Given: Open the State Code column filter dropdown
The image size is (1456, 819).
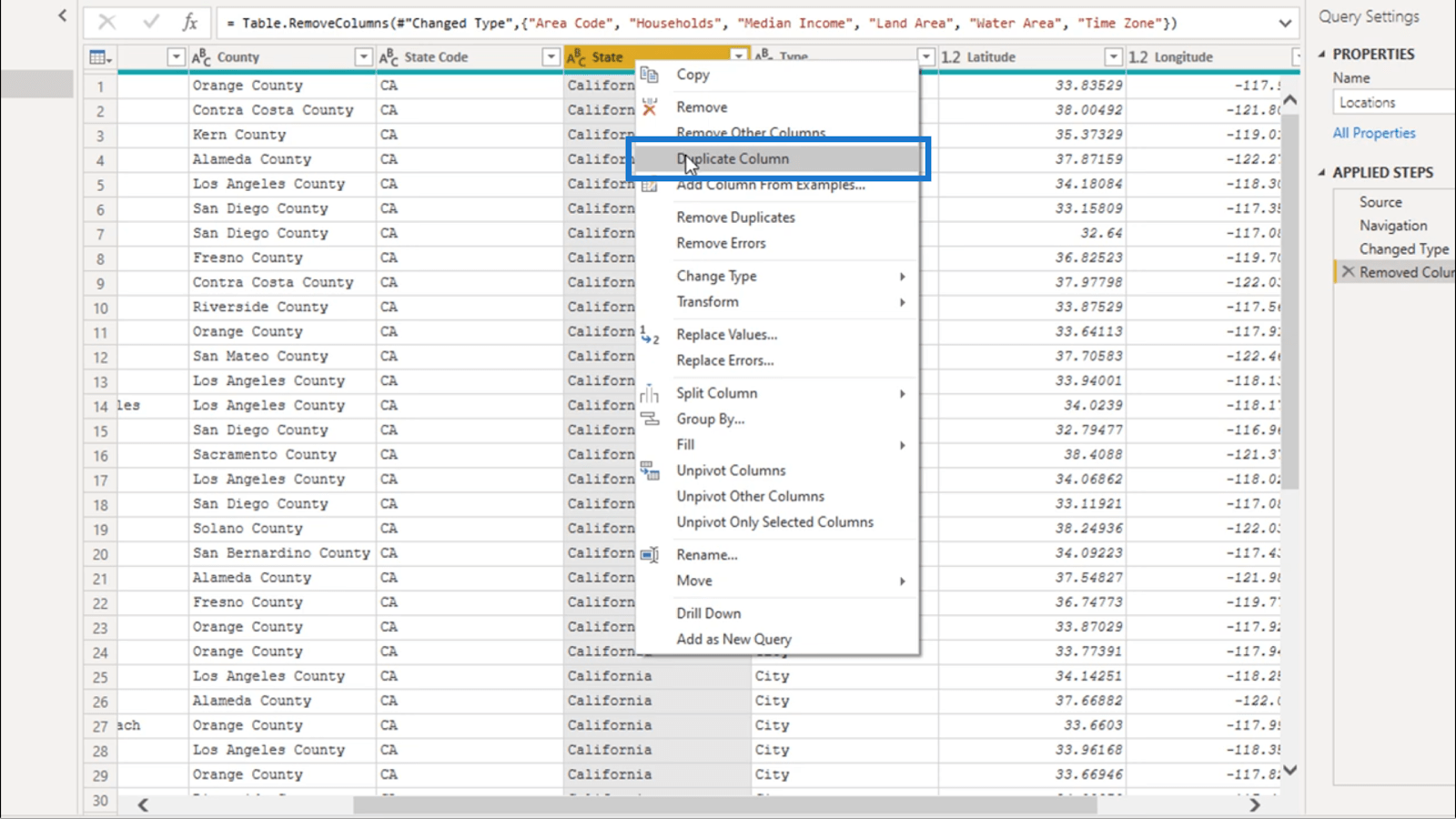Looking at the screenshot, I should [x=551, y=57].
